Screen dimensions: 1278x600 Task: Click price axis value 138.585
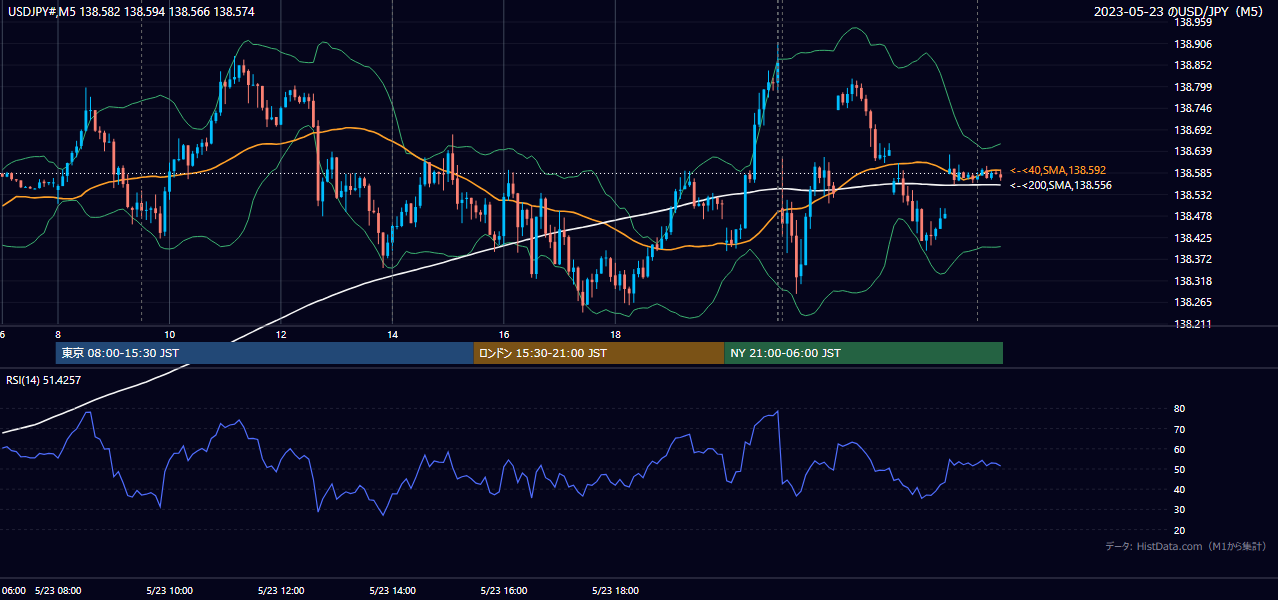tap(1191, 173)
